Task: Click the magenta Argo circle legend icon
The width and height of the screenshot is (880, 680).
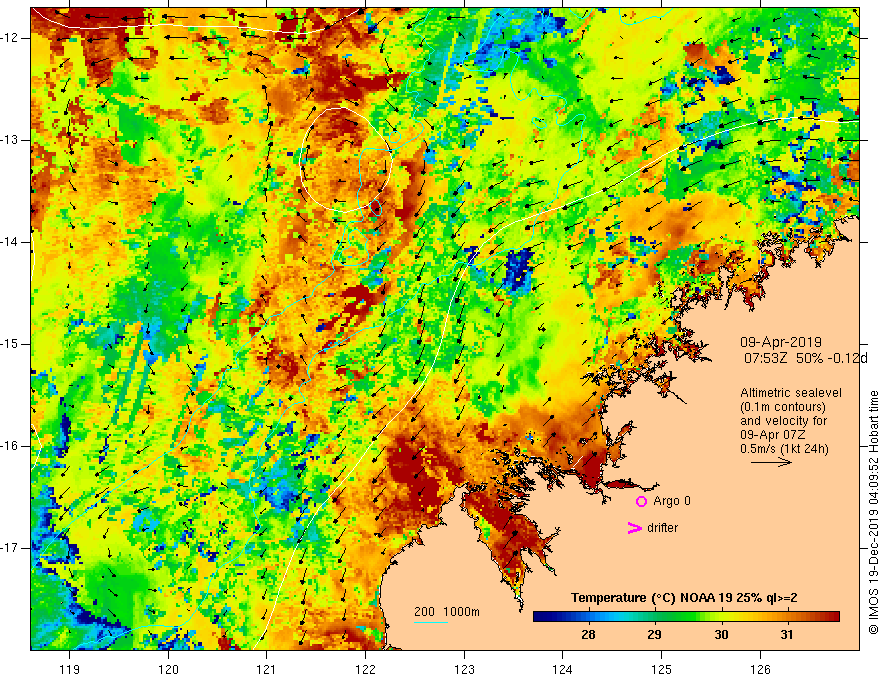Action: [x=641, y=502]
